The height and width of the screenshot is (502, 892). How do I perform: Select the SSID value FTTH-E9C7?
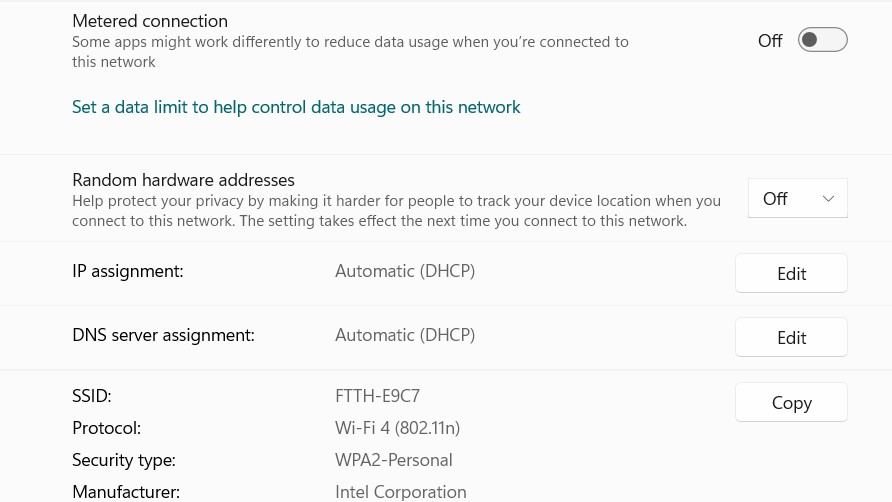click(377, 396)
